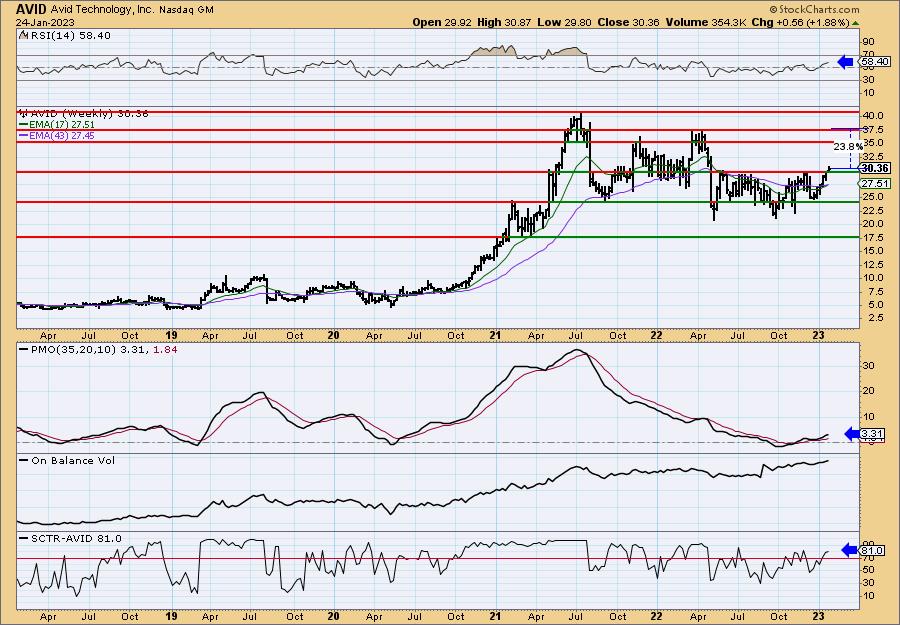Click the green up-triangle change indicator

tap(856, 23)
